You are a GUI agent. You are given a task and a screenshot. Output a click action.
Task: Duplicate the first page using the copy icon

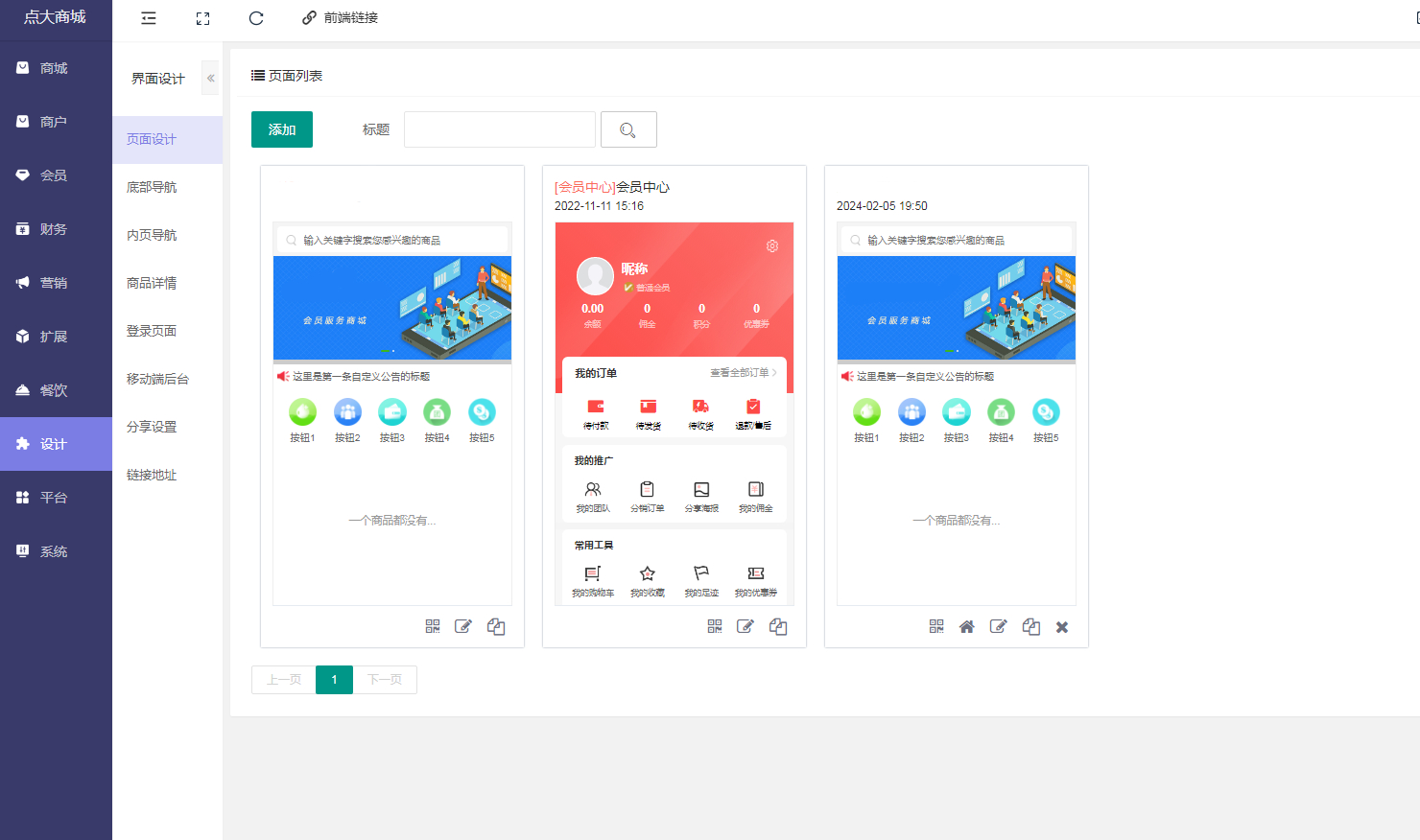coord(496,626)
